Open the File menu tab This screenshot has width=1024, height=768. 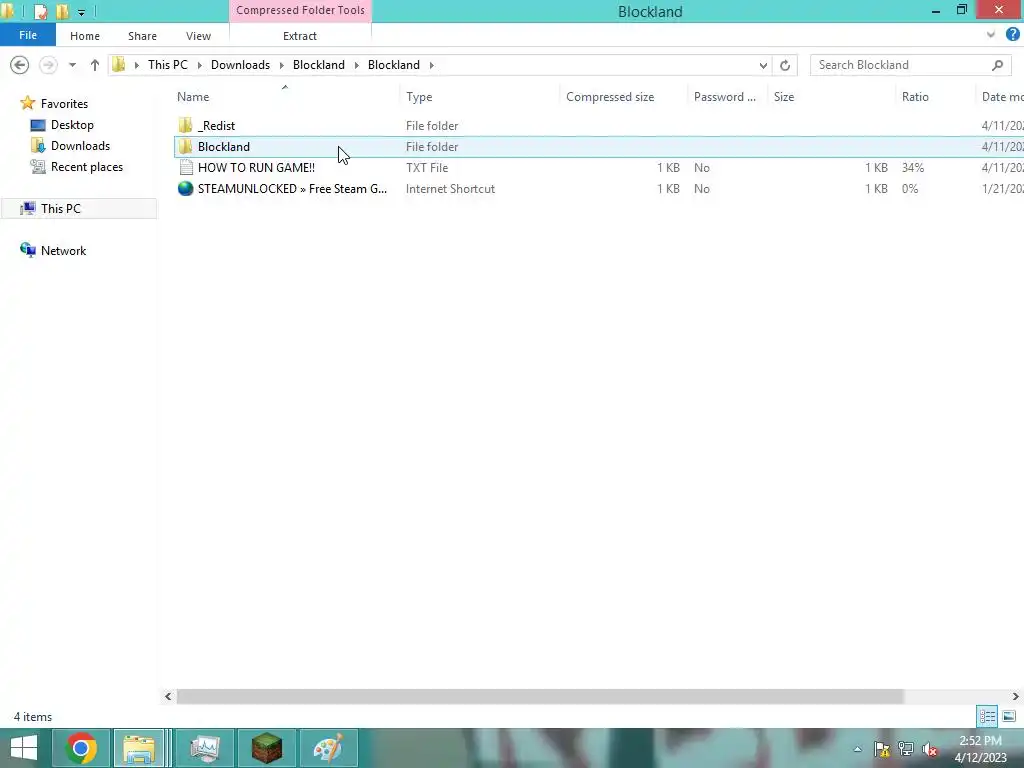(27, 35)
